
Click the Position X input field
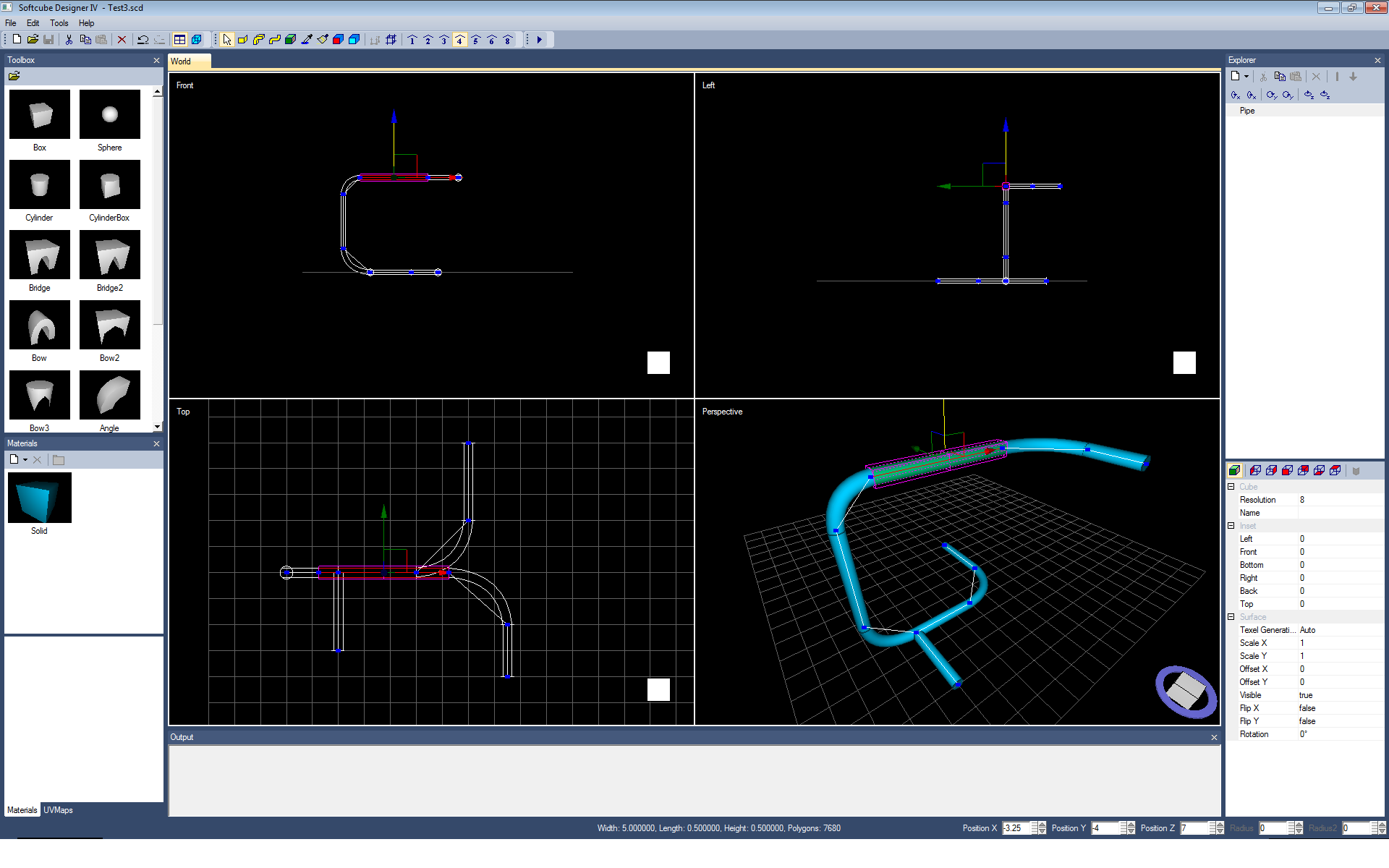tap(1016, 828)
